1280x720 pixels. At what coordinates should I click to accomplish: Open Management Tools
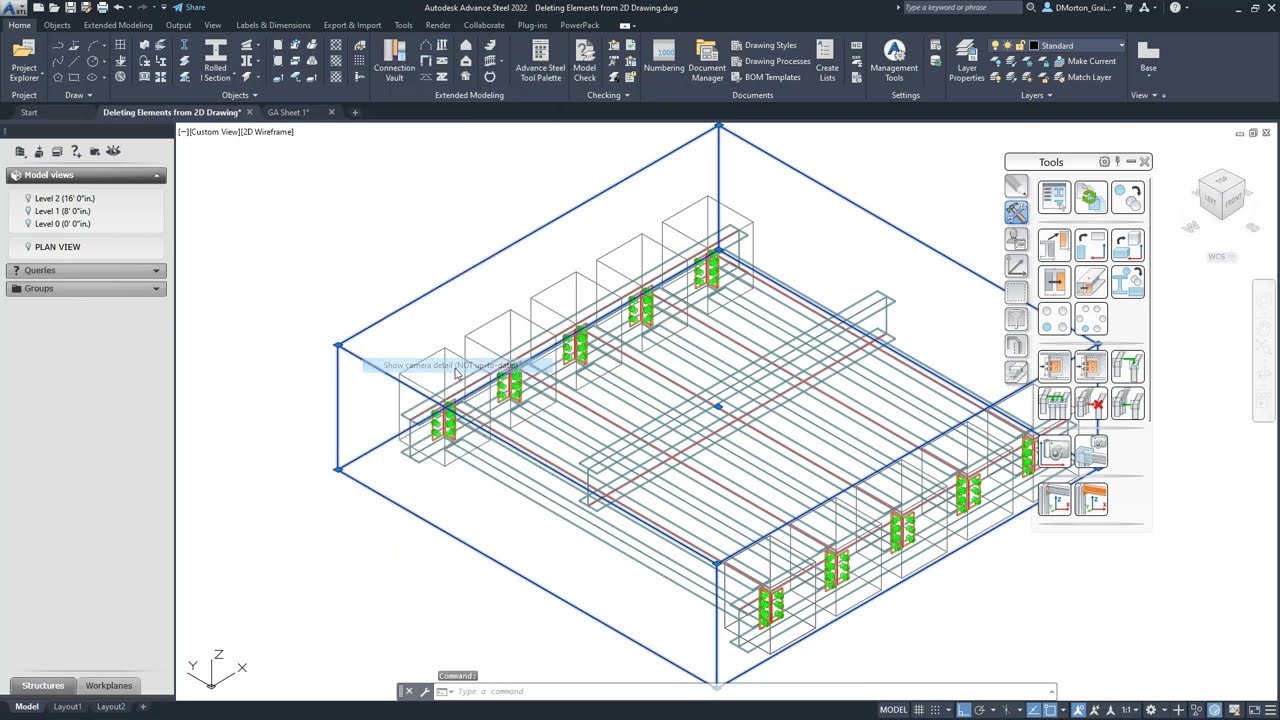[x=894, y=61]
